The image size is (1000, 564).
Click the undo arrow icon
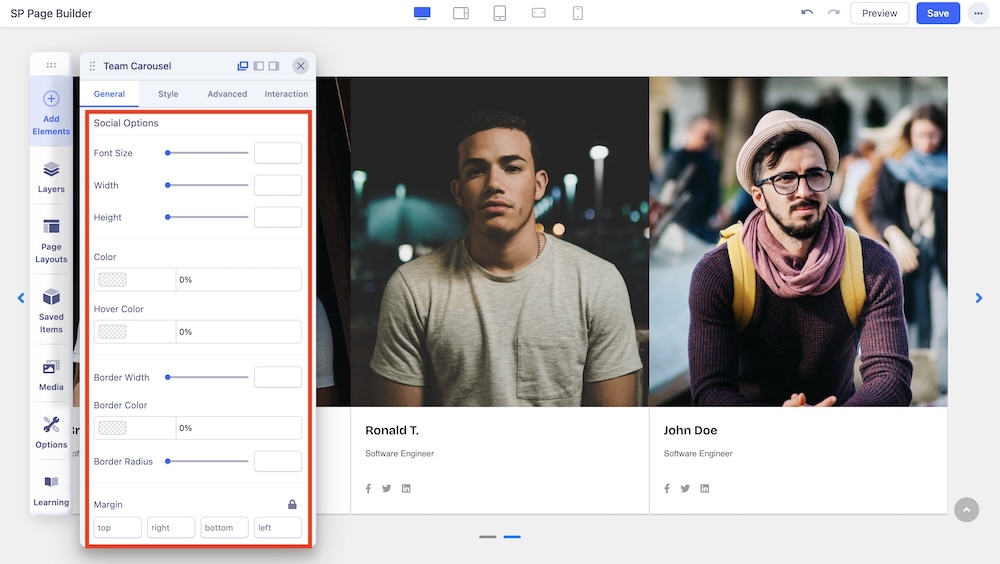pos(807,13)
